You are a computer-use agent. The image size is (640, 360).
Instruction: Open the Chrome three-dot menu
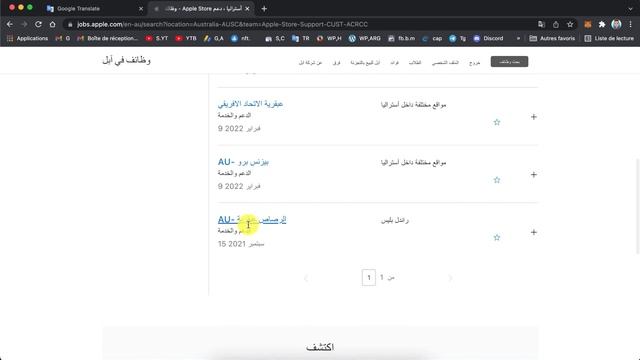point(631,24)
